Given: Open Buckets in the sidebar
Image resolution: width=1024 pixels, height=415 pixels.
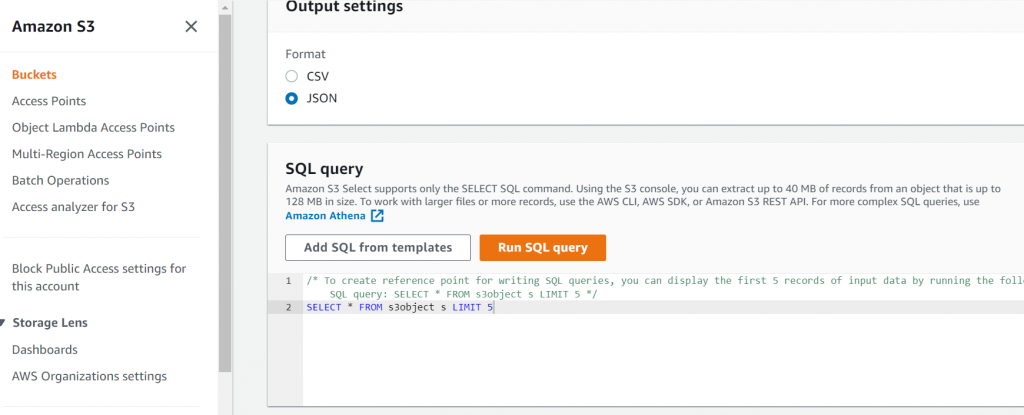Looking at the screenshot, I should [34, 75].
